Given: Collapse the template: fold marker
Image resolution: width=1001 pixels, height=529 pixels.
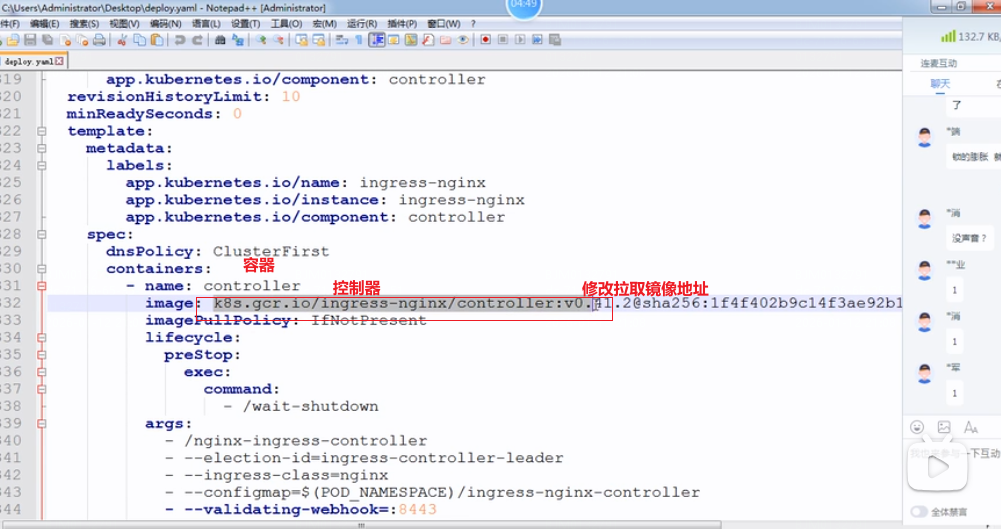Looking at the screenshot, I should click(x=41, y=131).
